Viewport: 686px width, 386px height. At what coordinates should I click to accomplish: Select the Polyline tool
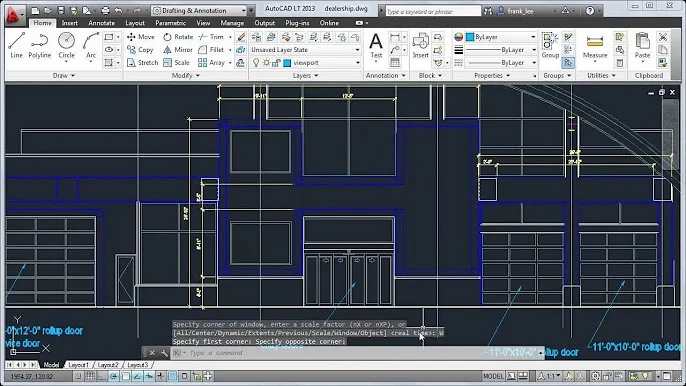pyautogui.click(x=39, y=46)
